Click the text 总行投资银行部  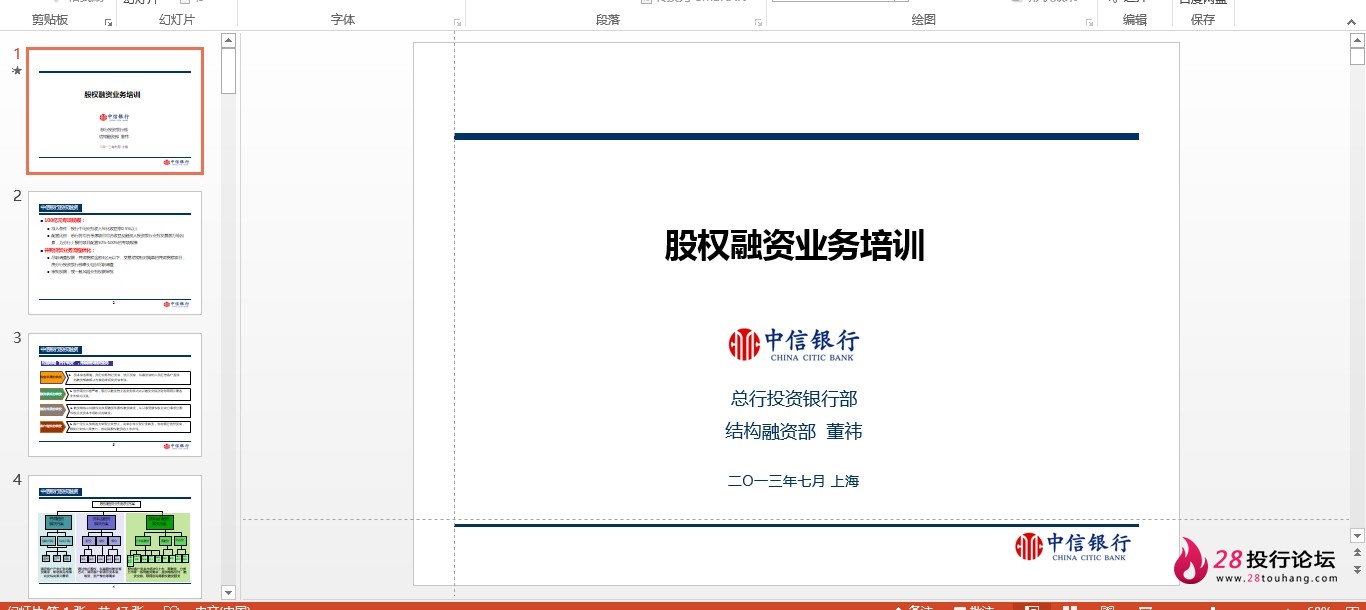coord(794,399)
